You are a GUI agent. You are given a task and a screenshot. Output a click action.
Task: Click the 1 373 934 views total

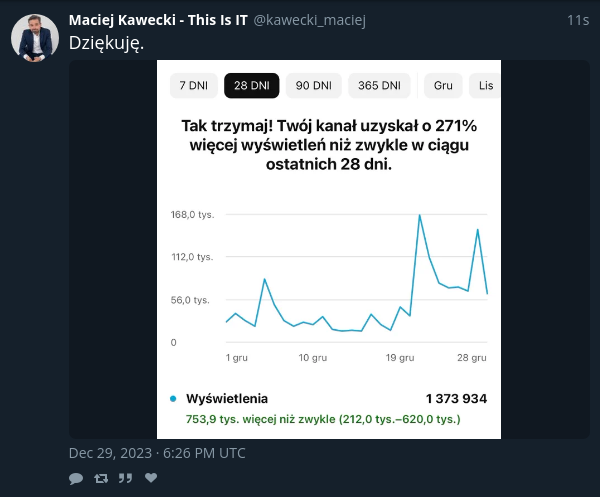(x=456, y=399)
